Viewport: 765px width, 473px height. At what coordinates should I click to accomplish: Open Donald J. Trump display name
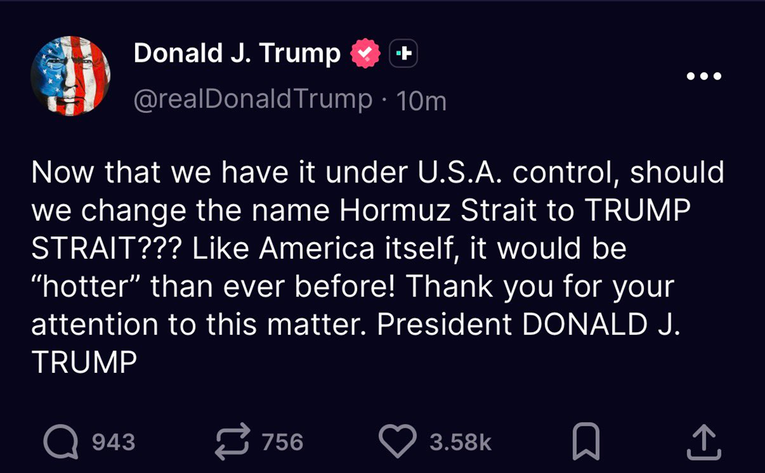[x=237, y=53]
